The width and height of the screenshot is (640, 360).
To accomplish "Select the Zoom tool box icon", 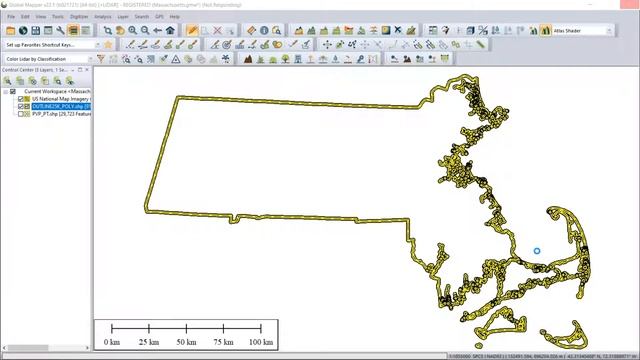I will pyautogui.click(x=108, y=31).
